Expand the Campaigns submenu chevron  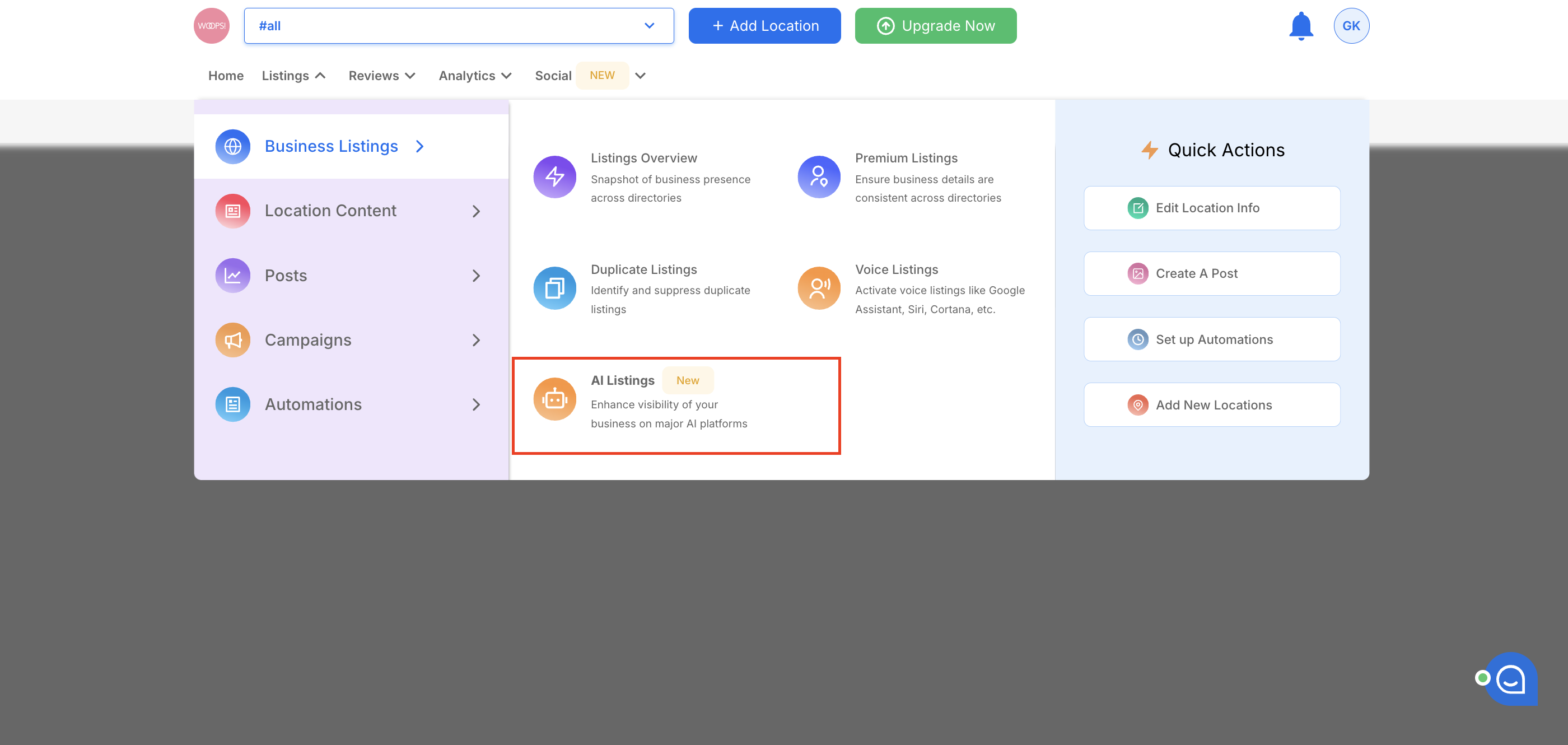476,340
